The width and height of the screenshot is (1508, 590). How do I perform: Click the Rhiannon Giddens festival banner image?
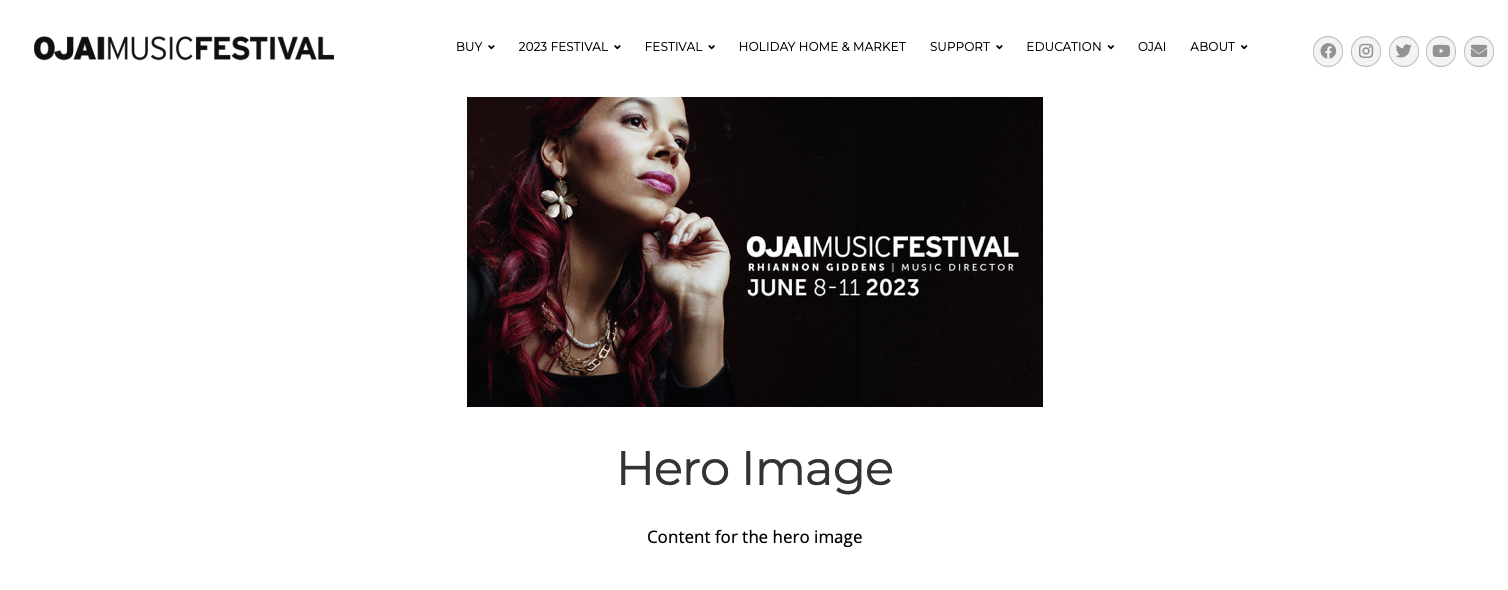click(755, 252)
